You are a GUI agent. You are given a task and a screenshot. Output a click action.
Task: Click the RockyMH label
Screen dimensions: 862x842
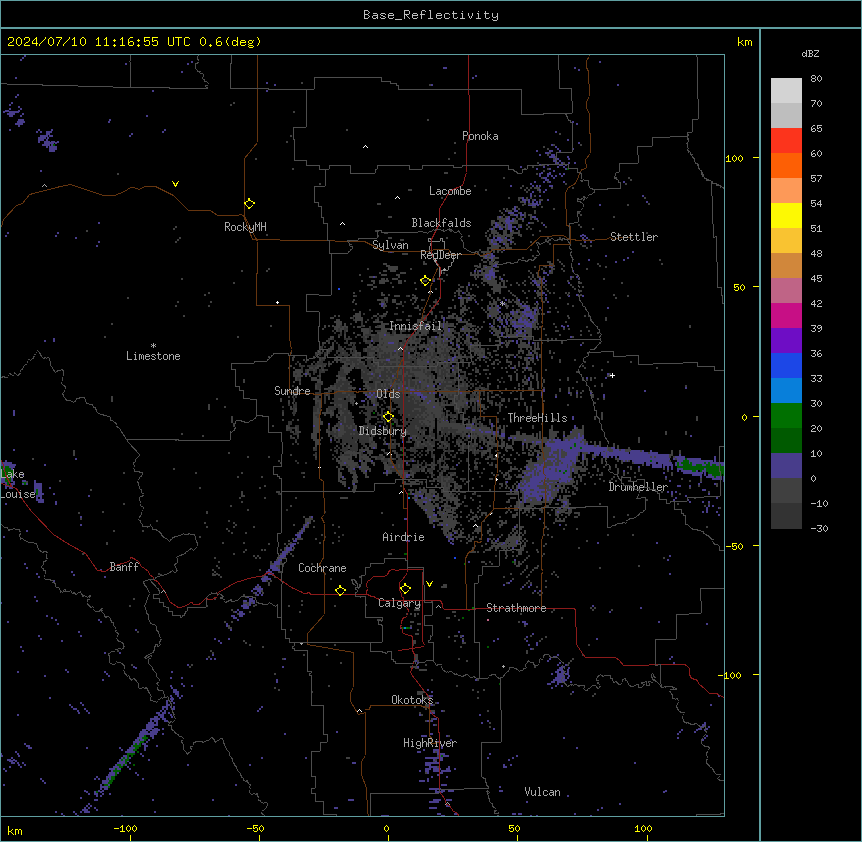245,227
